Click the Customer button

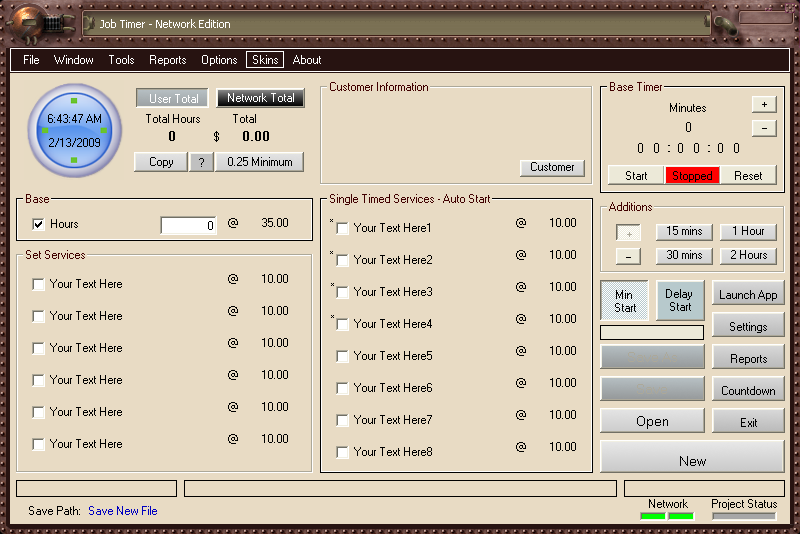(552, 167)
